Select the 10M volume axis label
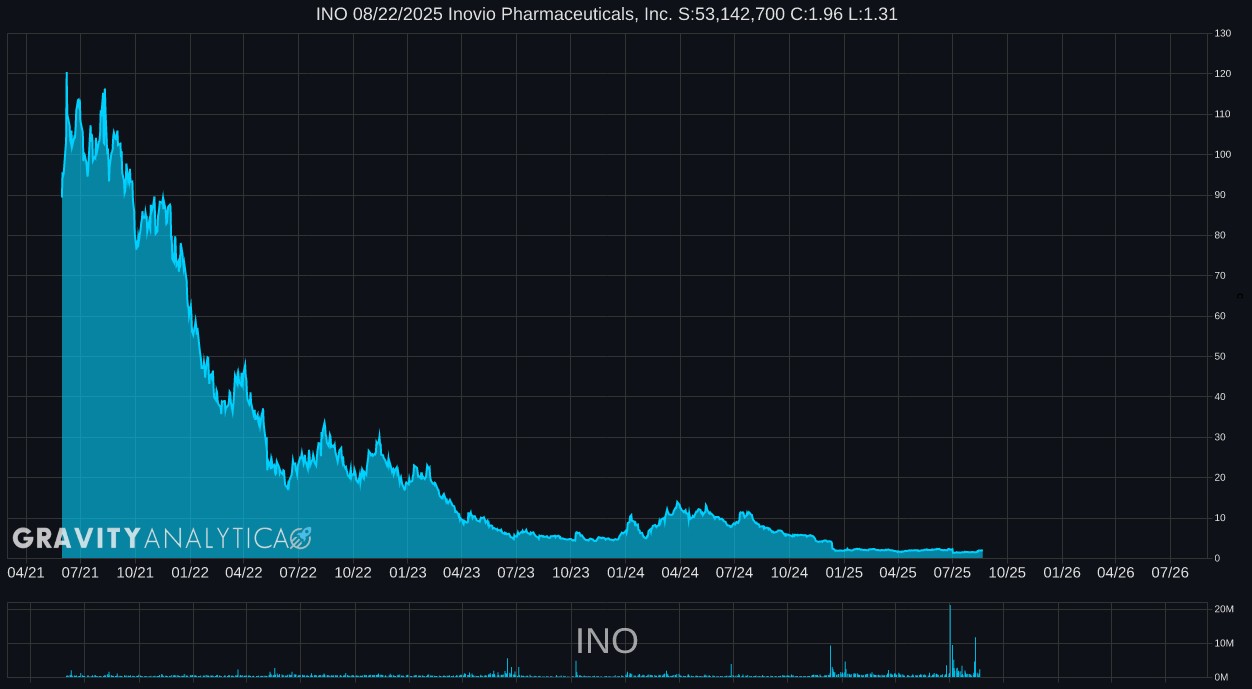The height and width of the screenshot is (689, 1252). [x=1224, y=644]
